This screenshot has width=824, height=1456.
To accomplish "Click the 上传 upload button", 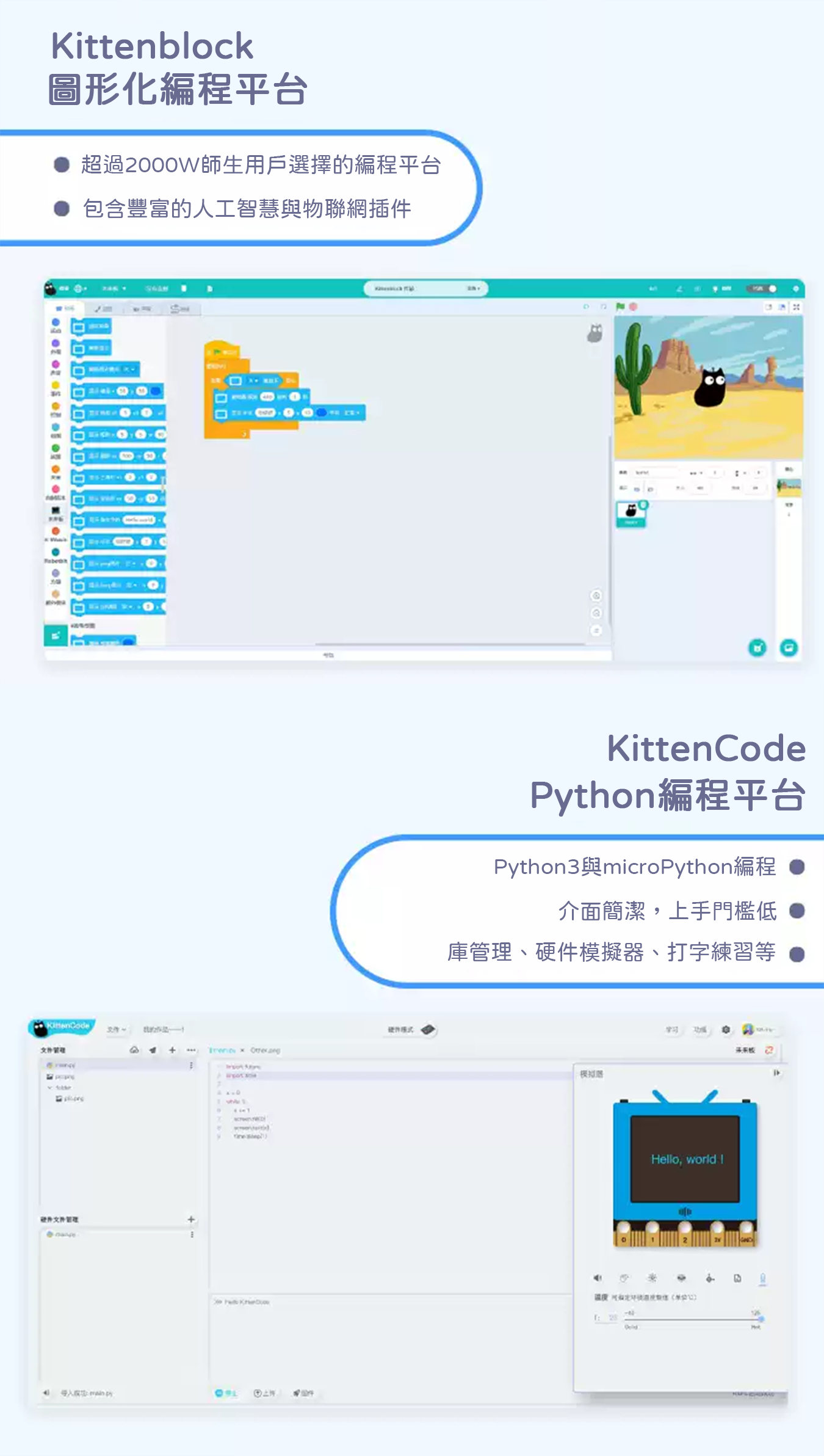I will [264, 1393].
